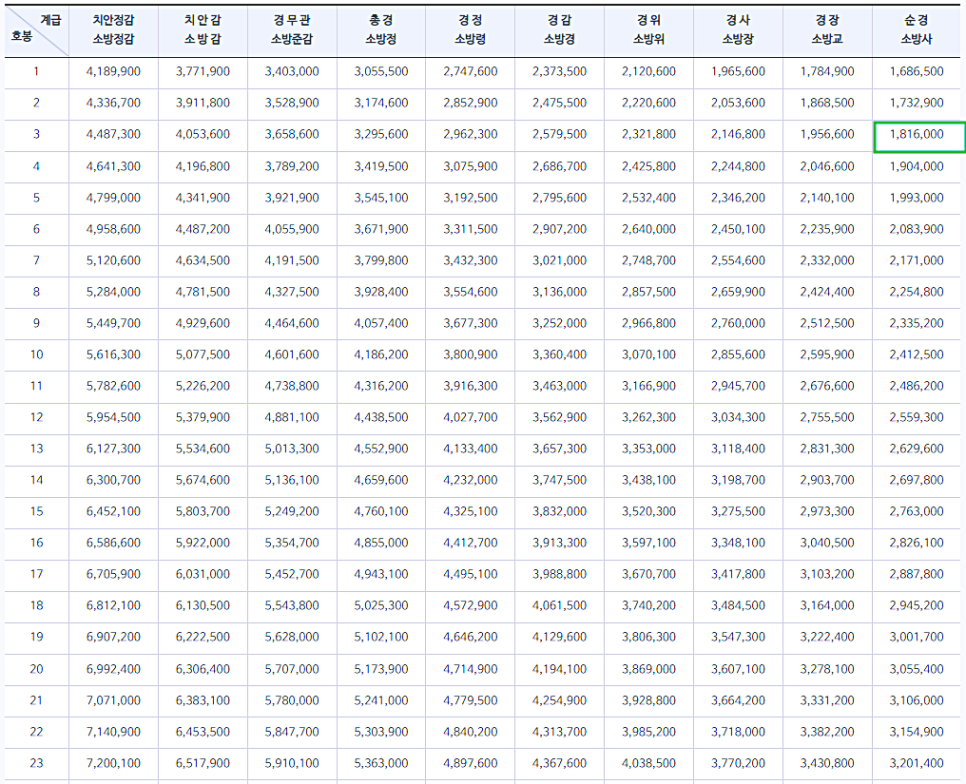
Task: Select cell value 5,379,900
Action: tap(203, 418)
